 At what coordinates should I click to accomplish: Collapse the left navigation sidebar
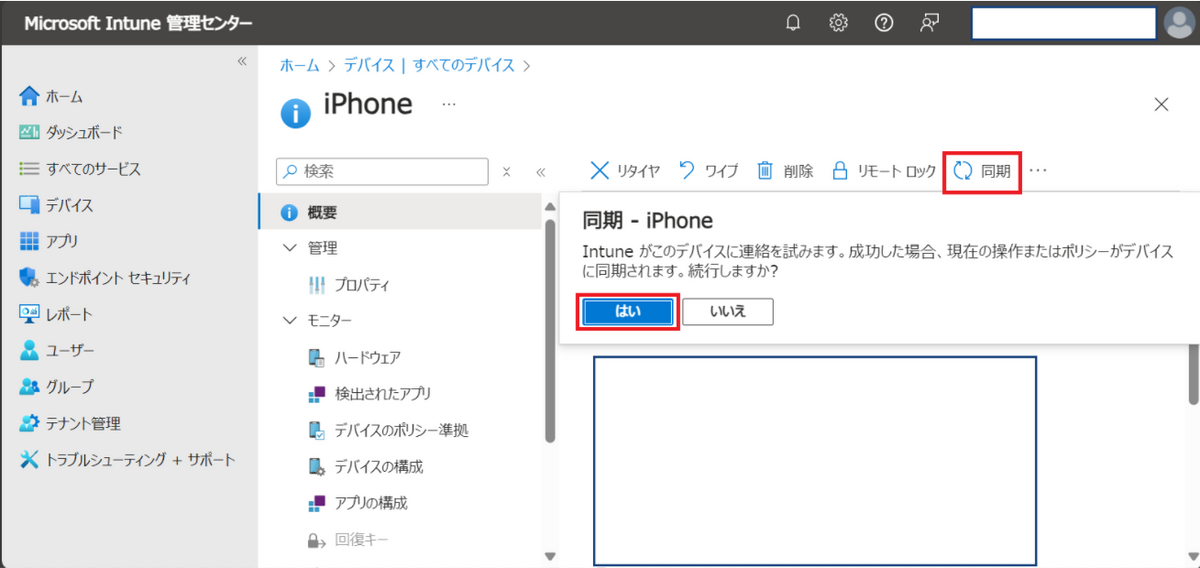241,62
